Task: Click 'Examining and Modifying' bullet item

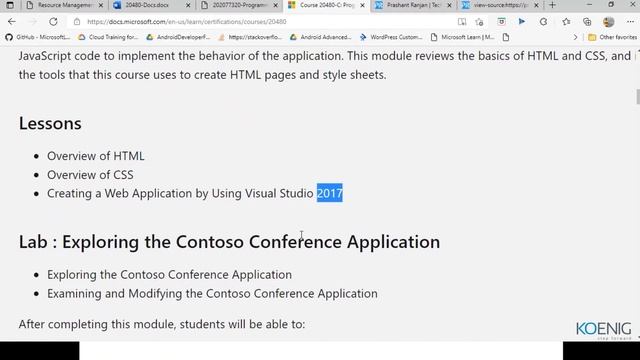Action: coord(212,293)
